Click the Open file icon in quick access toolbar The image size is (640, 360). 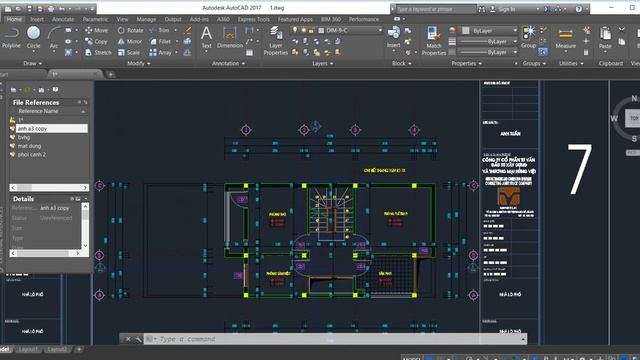pos(18,9)
